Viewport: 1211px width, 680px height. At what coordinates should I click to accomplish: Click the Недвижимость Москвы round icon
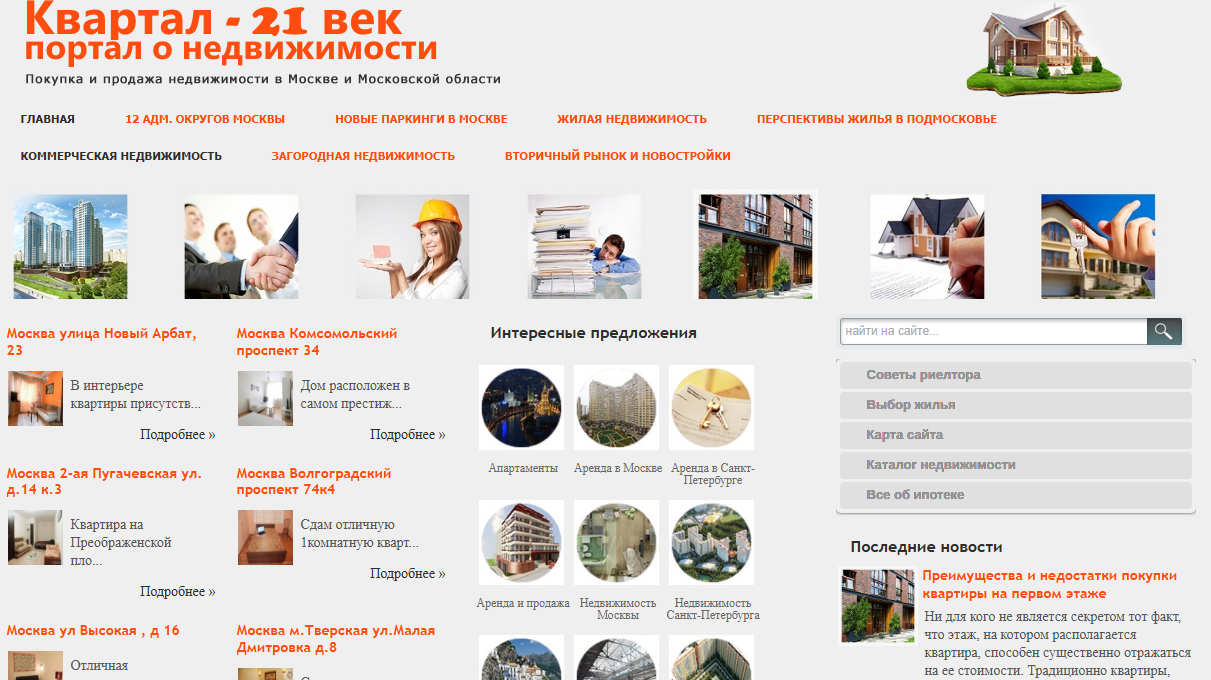pos(617,542)
